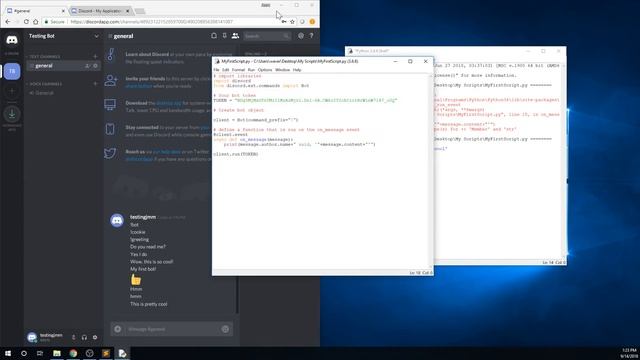Click the 'Do you read me?' message

tap(148, 247)
